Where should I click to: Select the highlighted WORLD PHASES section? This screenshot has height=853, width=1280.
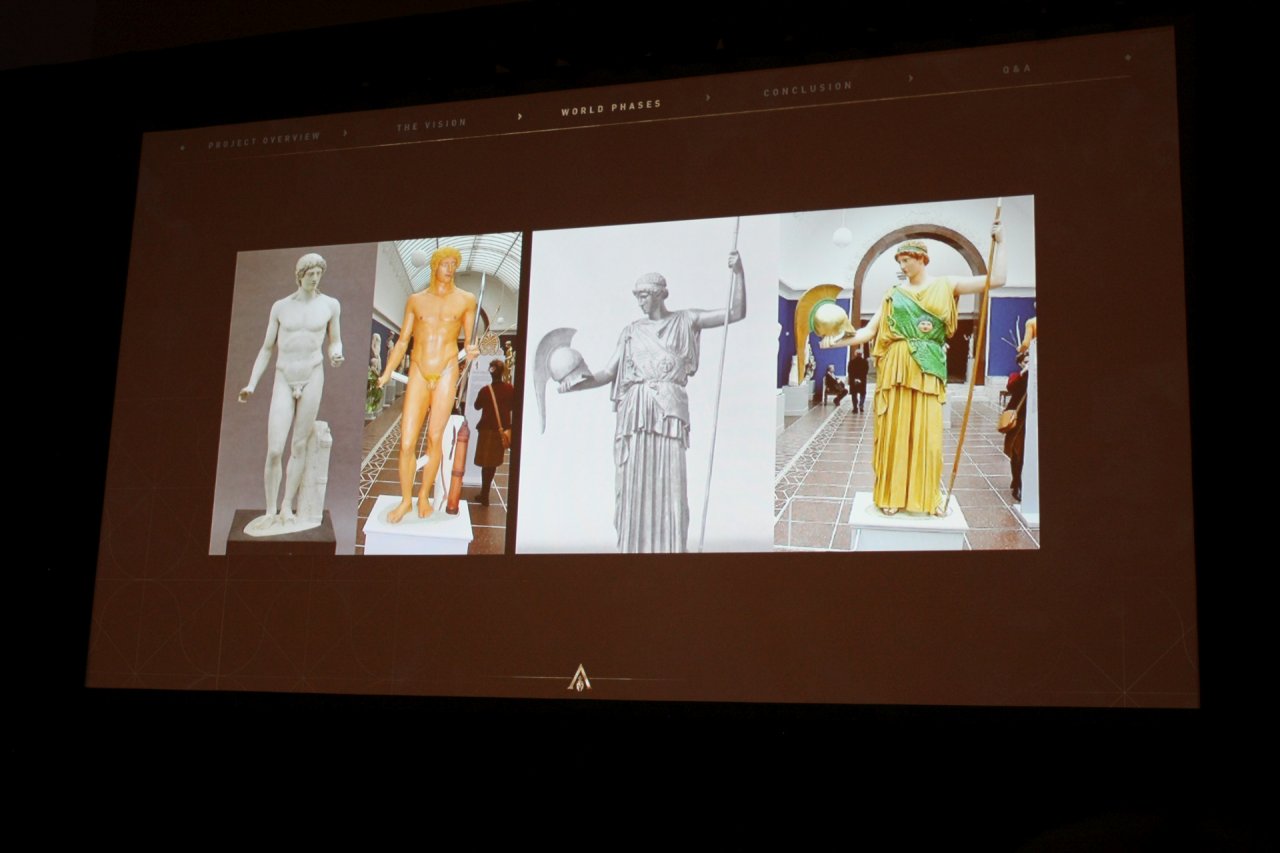(610, 106)
